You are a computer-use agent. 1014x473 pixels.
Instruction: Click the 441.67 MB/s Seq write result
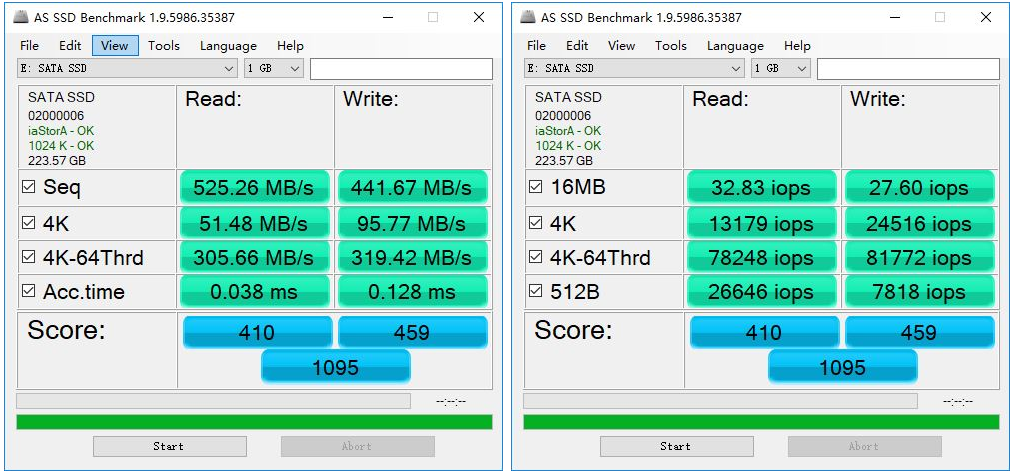click(x=412, y=188)
